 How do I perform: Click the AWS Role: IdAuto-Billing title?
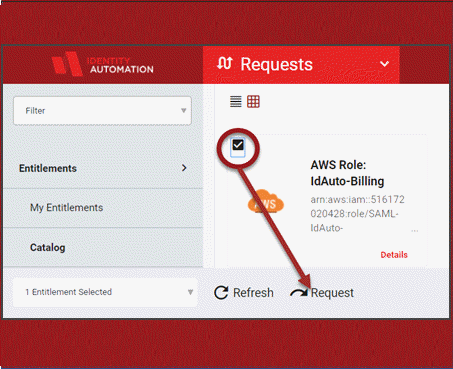[347, 173]
